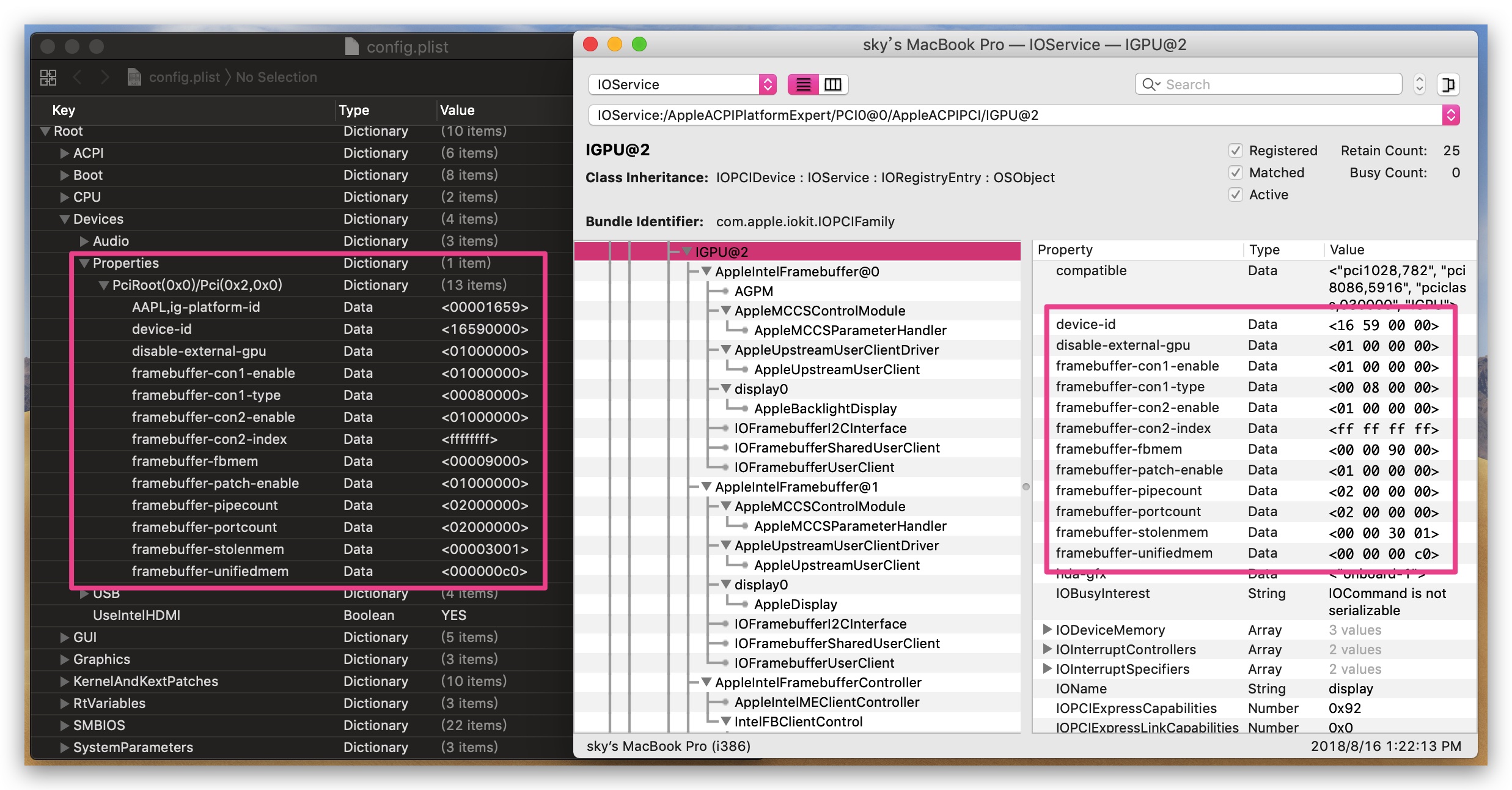Click the related items grid icon
This screenshot has width=1512, height=790.
48,77
